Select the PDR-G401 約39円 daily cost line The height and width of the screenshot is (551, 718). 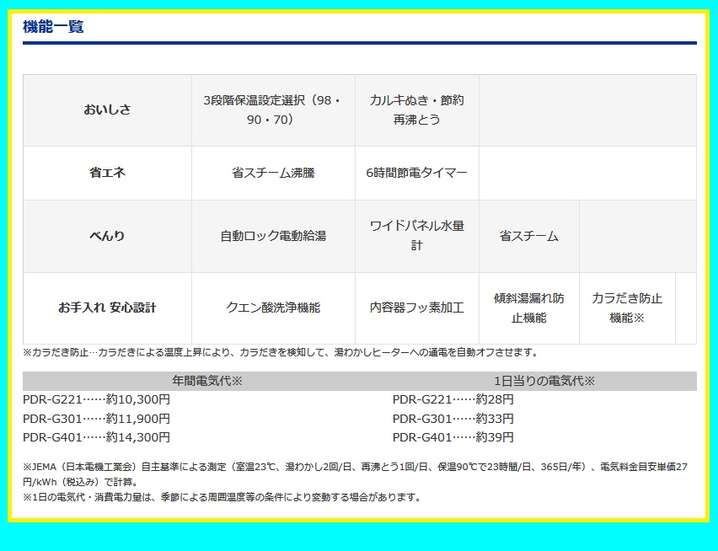click(453, 437)
